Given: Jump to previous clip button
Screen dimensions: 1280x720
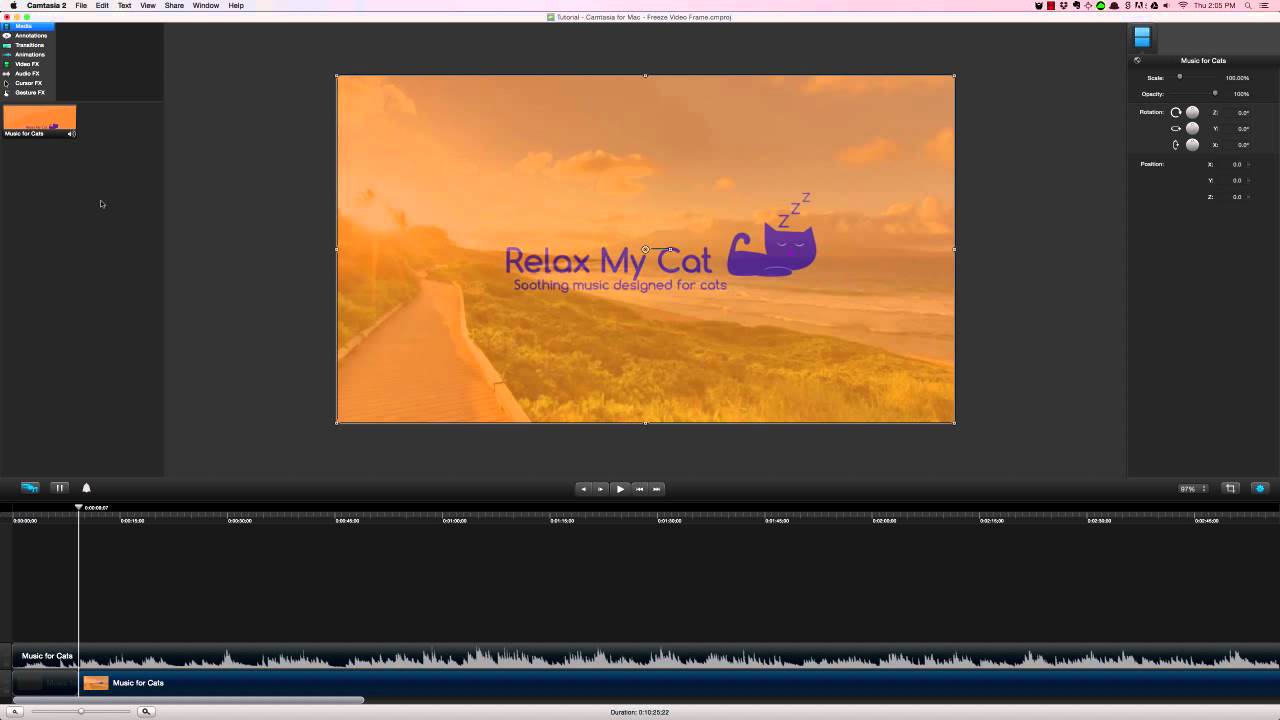Looking at the screenshot, I should (x=640, y=489).
